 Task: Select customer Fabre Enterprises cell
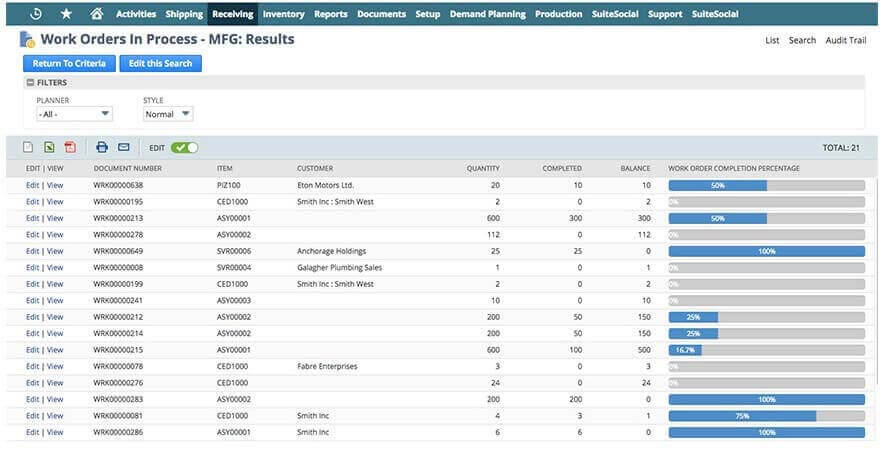pyautogui.click(x=327, y=366)
